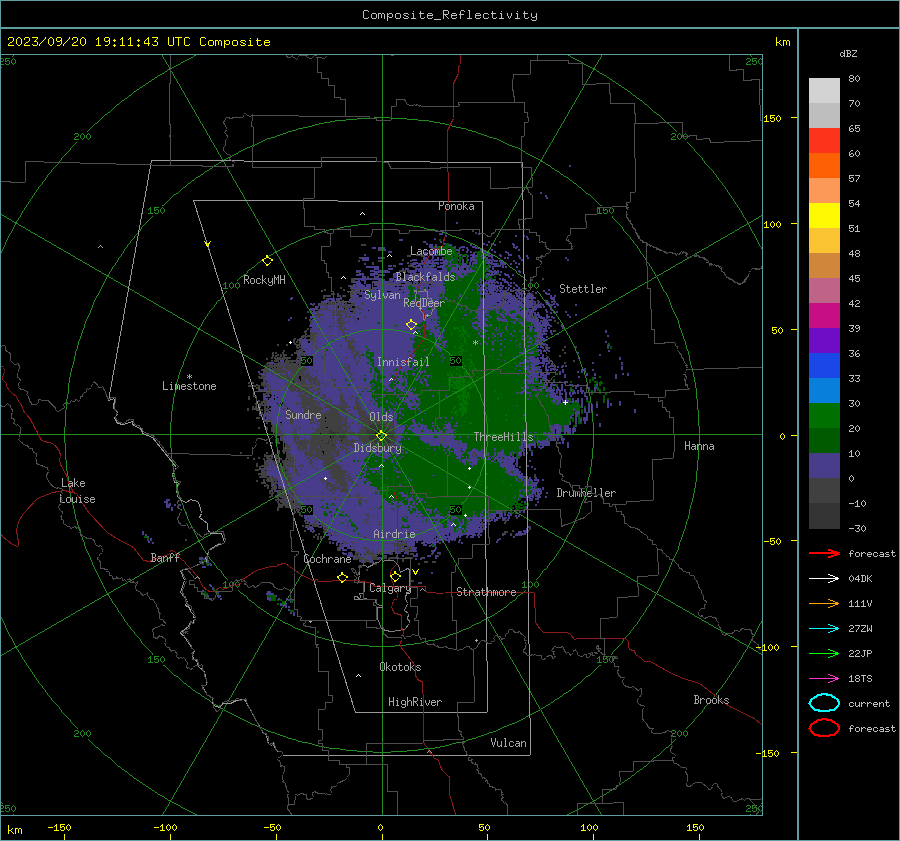Click the Innisfail city label
Image resolution: width=900 pixels, height=841 pixels.
[x=403, y=362]
